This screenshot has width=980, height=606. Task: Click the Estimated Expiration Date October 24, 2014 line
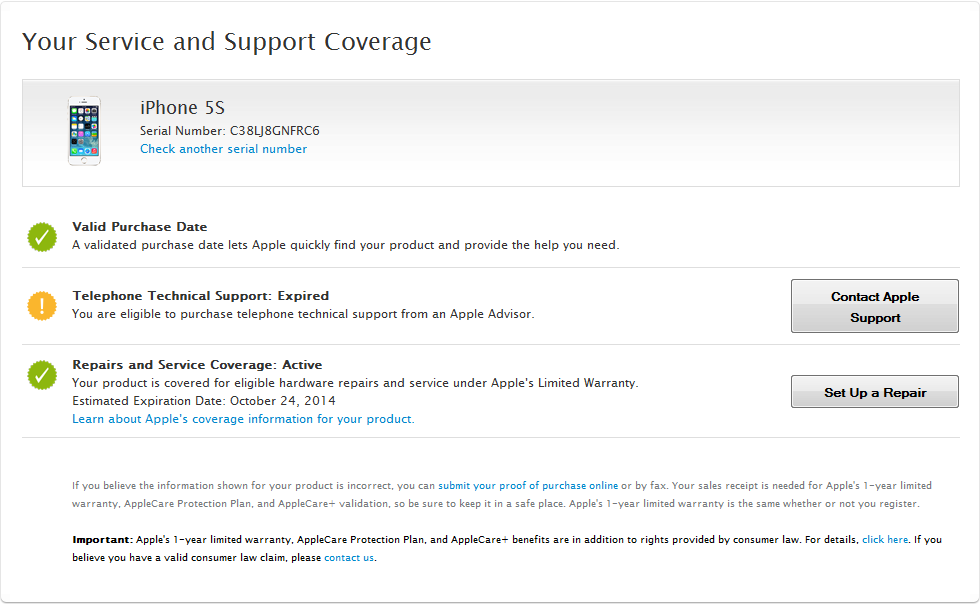click(x=204, y=401)
